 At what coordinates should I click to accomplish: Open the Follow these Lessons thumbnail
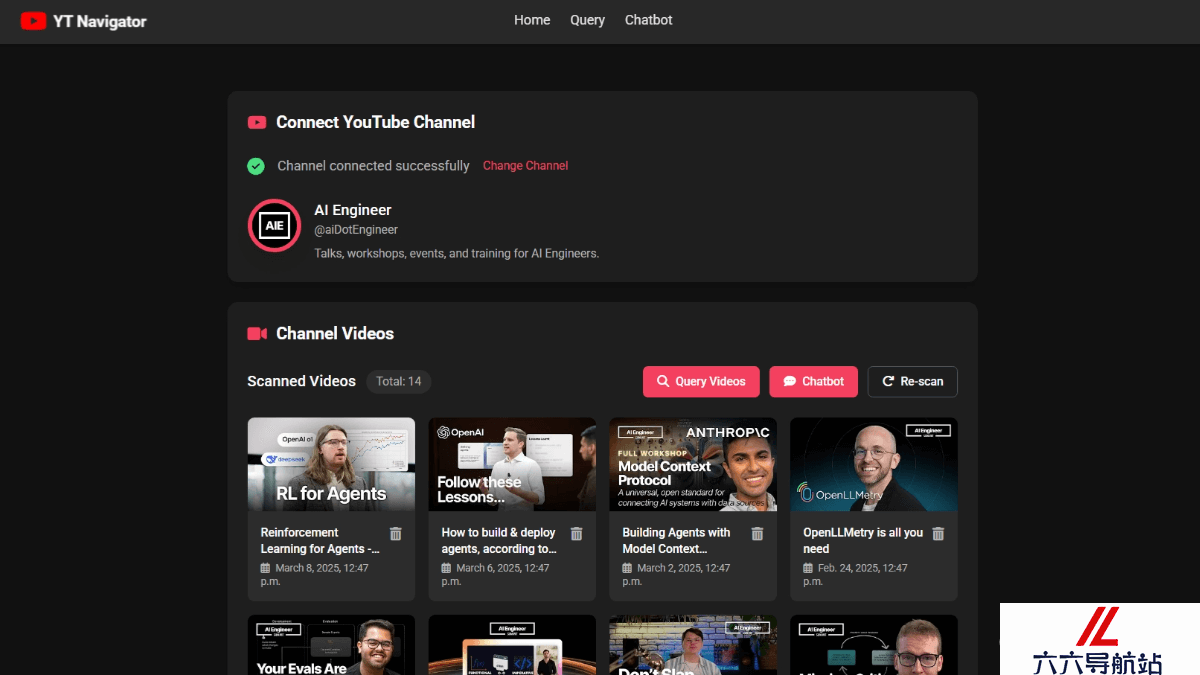point(512,464)
